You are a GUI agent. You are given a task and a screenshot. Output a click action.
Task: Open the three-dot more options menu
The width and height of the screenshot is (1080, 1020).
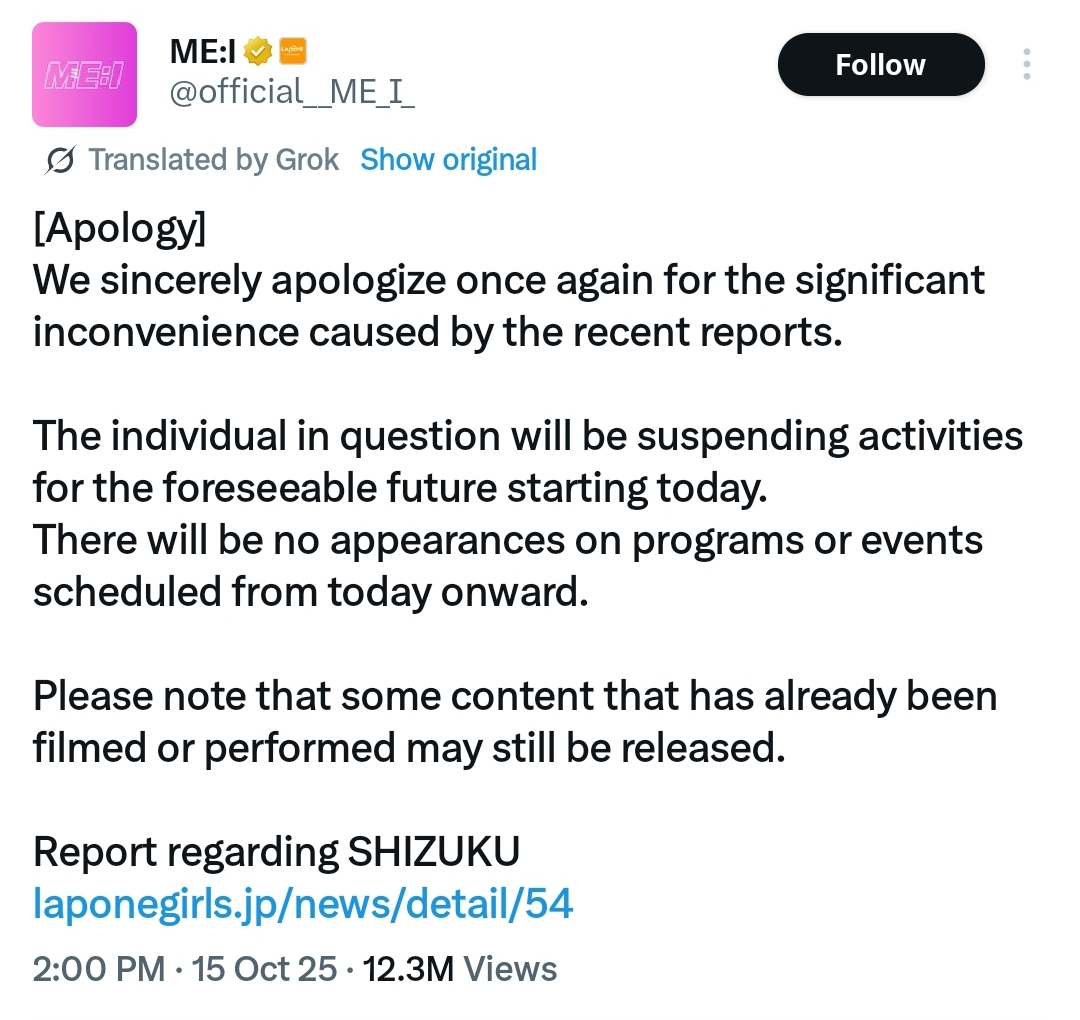tap(1026, 65)
